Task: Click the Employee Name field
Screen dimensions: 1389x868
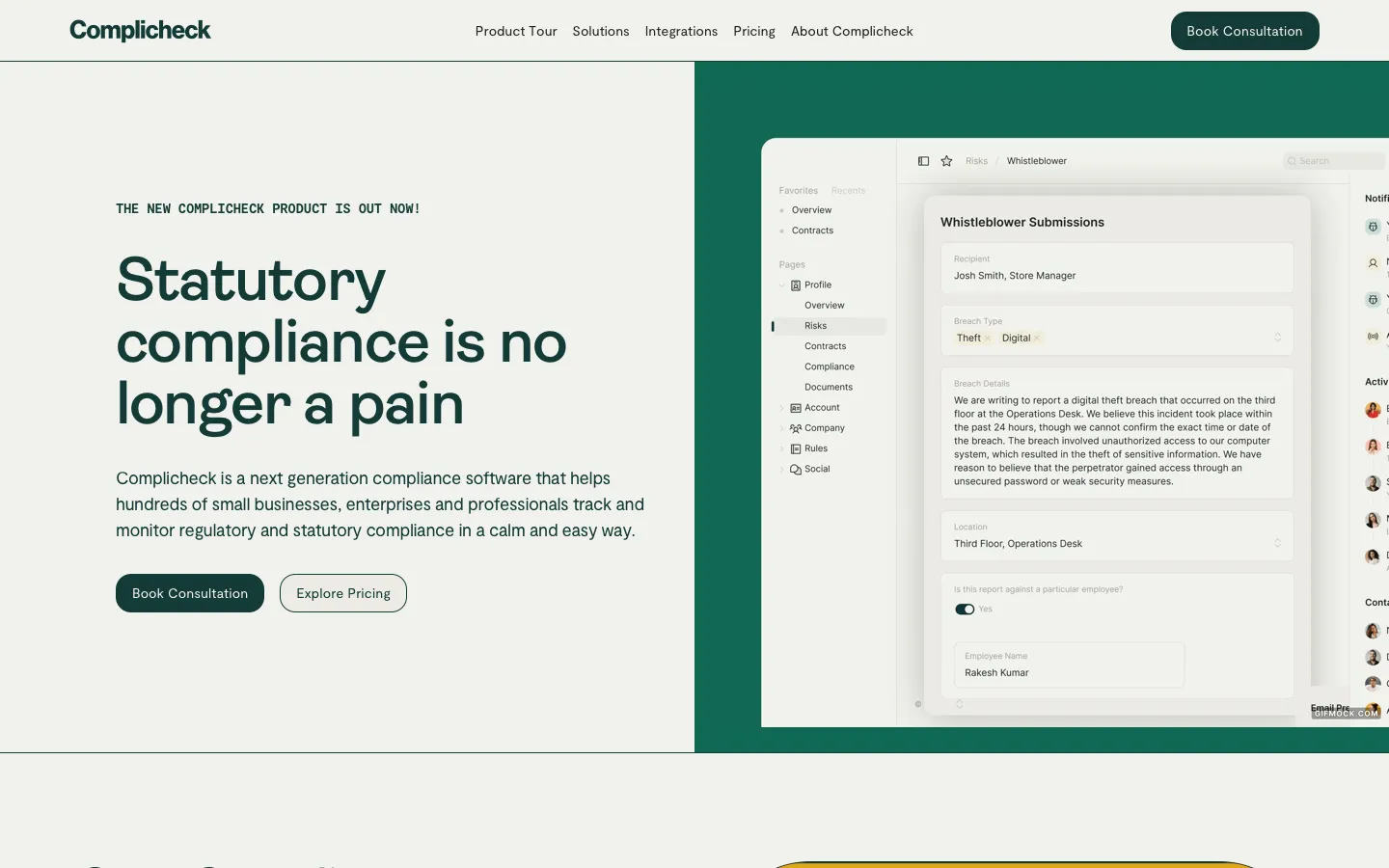Action: (1069, 665)
